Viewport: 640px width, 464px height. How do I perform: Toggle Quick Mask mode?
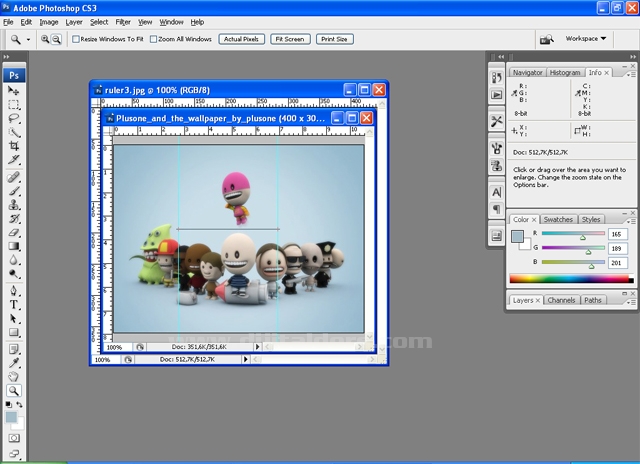click(14, 438)
